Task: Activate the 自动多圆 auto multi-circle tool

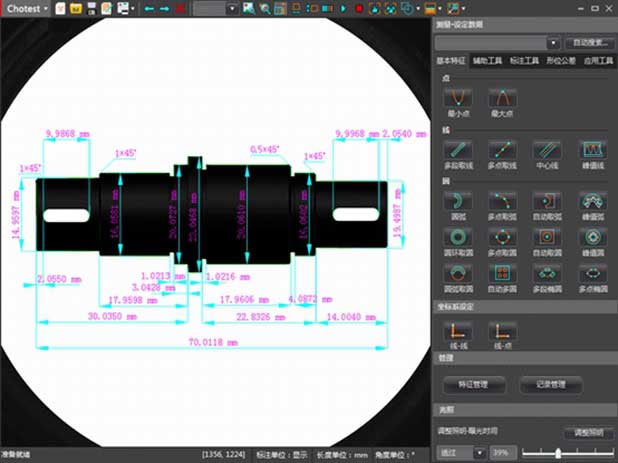Action: 501,272
